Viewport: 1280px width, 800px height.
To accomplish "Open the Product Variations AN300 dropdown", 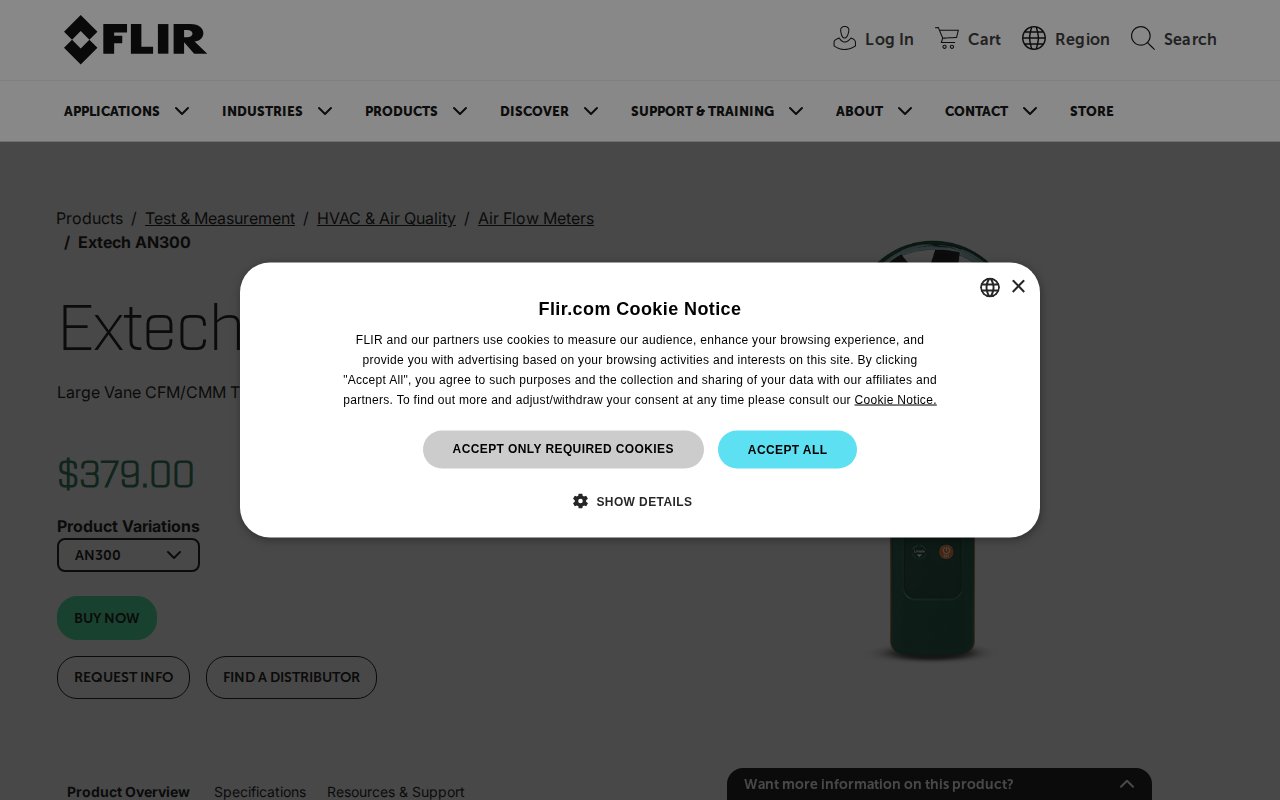I will [x=128, y=555].
